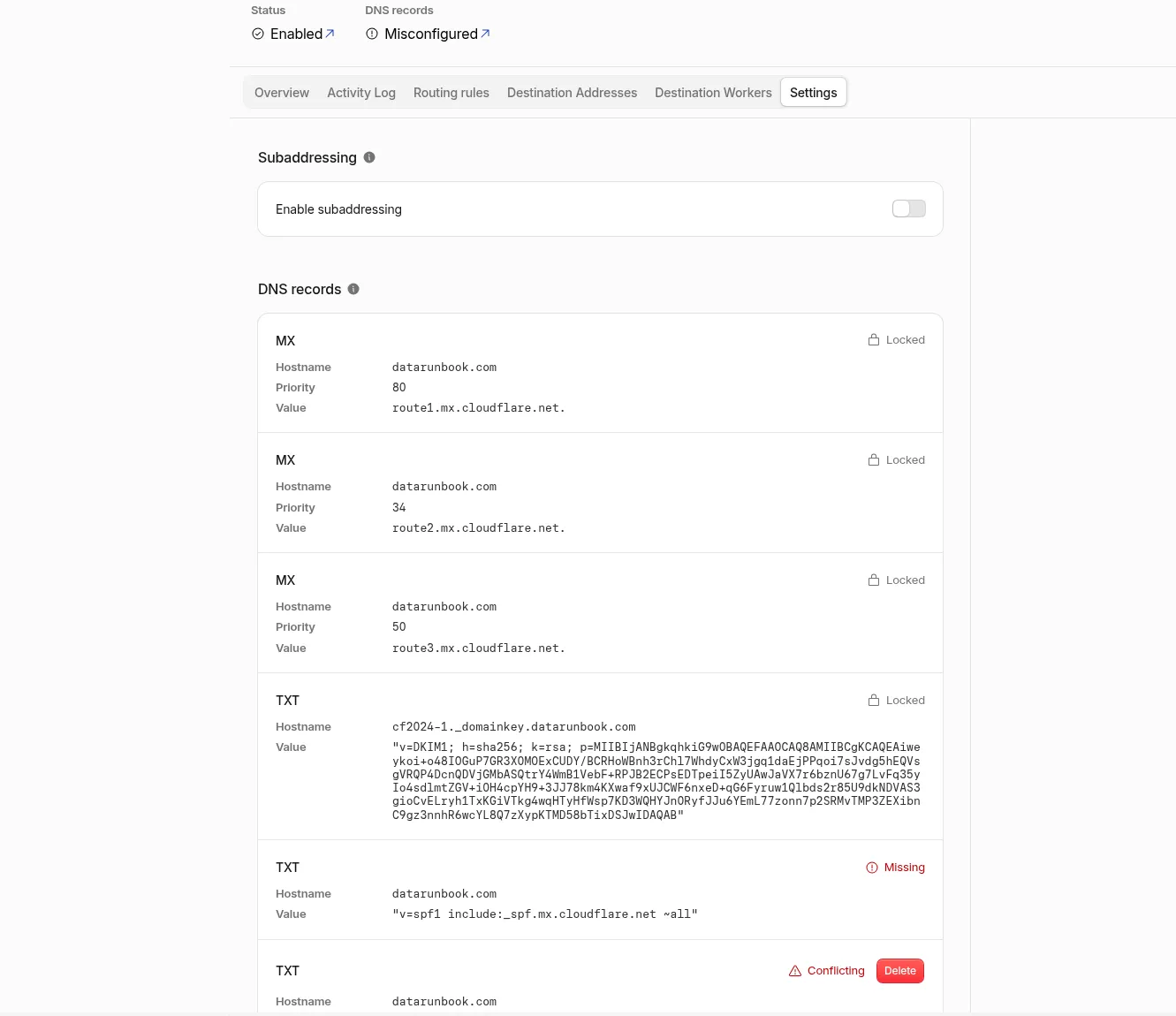
Task: Click the Misconfigured DNS records arrow icon
Action: coord(485,34)
